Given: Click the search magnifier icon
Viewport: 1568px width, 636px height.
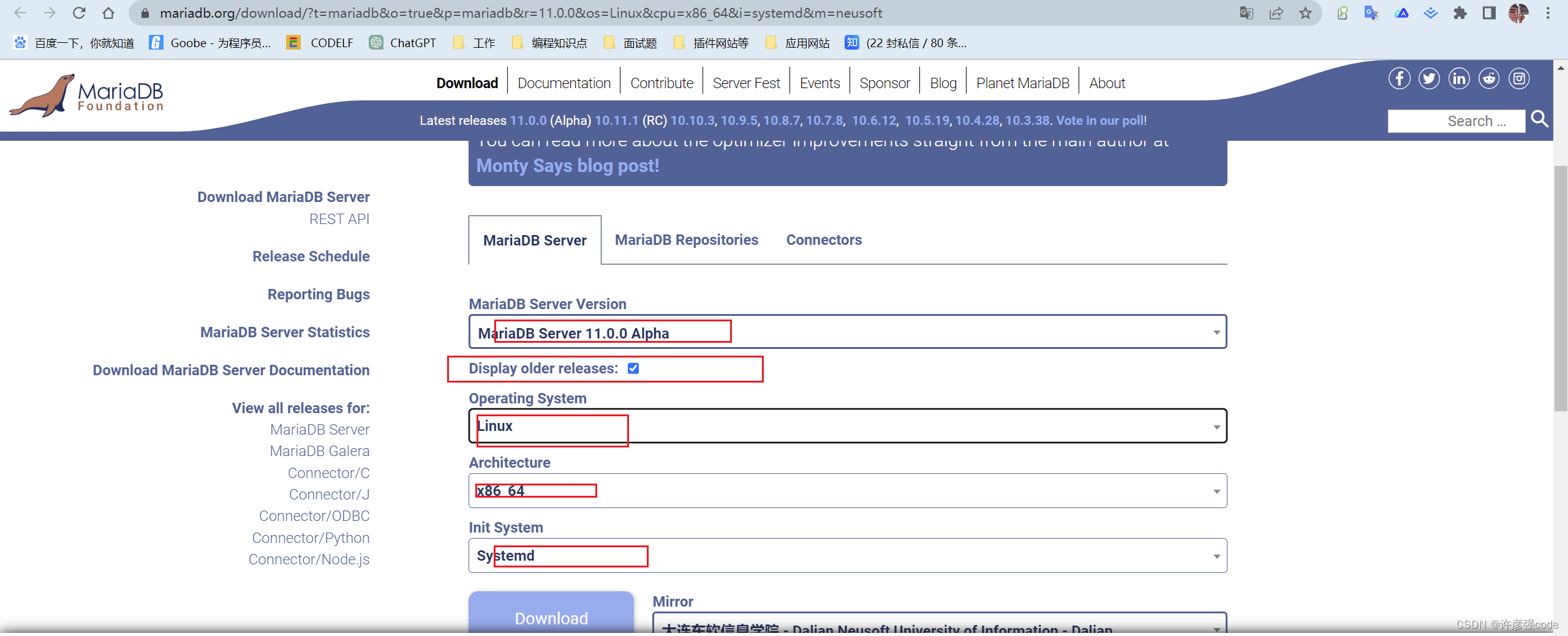Looking at the screenshot, I should [x=1539, y=119].
